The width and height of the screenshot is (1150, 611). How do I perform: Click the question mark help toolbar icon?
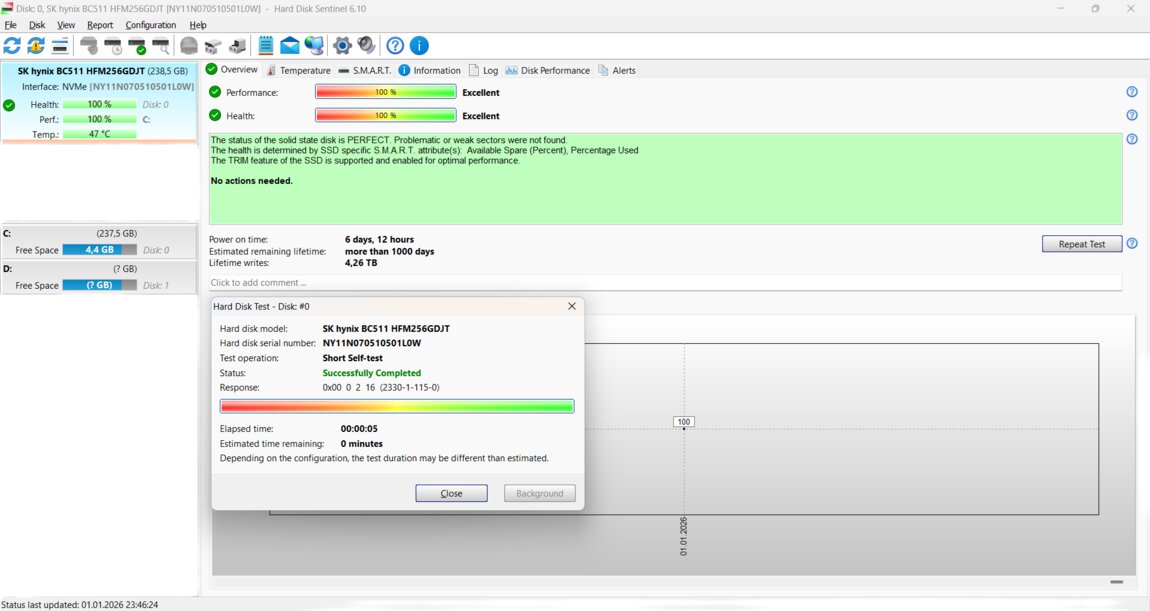pos(395,46)
